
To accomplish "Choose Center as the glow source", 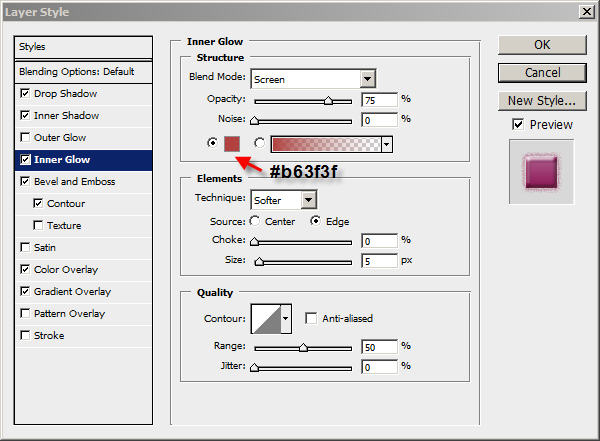I will coord(255,221).
